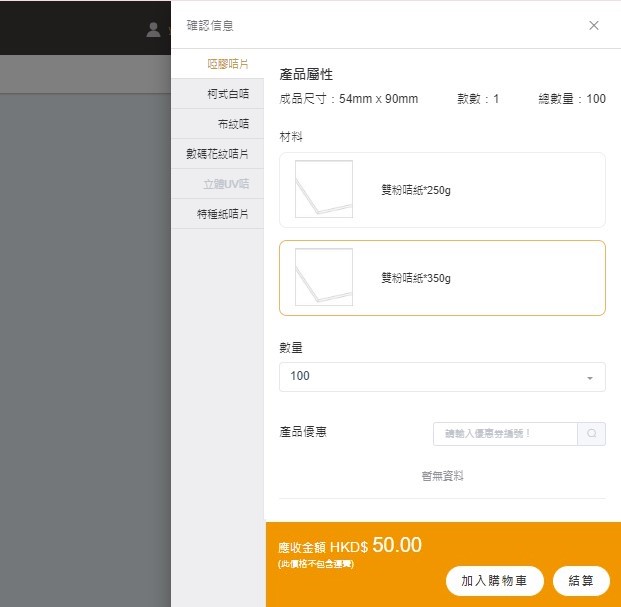Screen dimensions: 621x607
Task: Switch to the 柯式白咭 tab
Action: [x=227, y=94]
